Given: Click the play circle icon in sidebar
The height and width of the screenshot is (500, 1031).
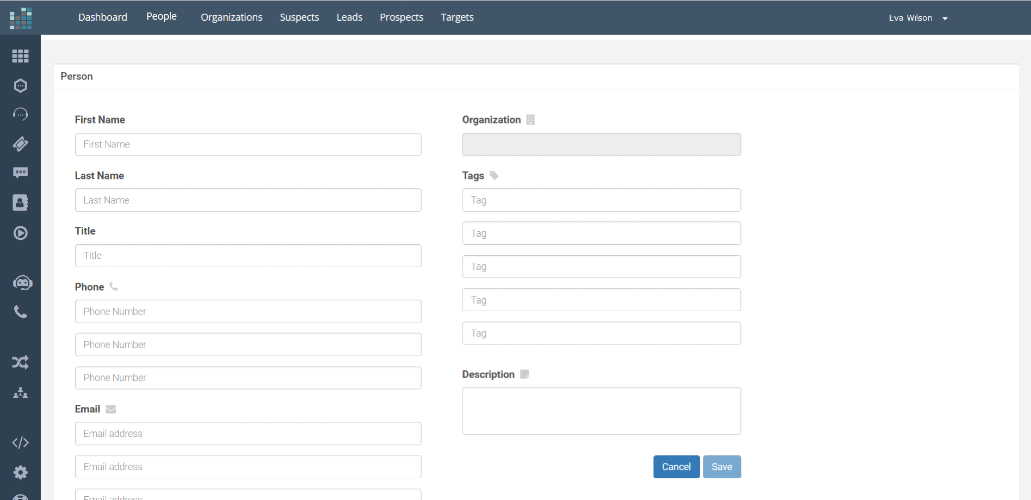Looking at the screenshot, I should 20,232.
